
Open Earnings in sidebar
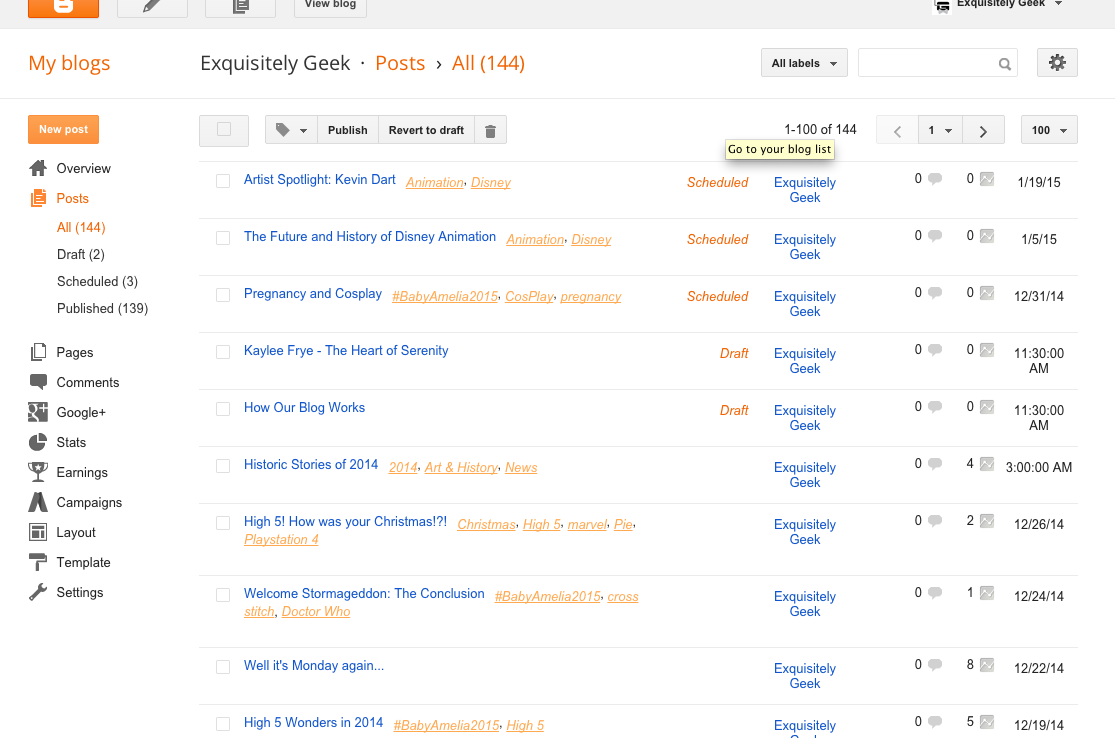pos(82,473)
